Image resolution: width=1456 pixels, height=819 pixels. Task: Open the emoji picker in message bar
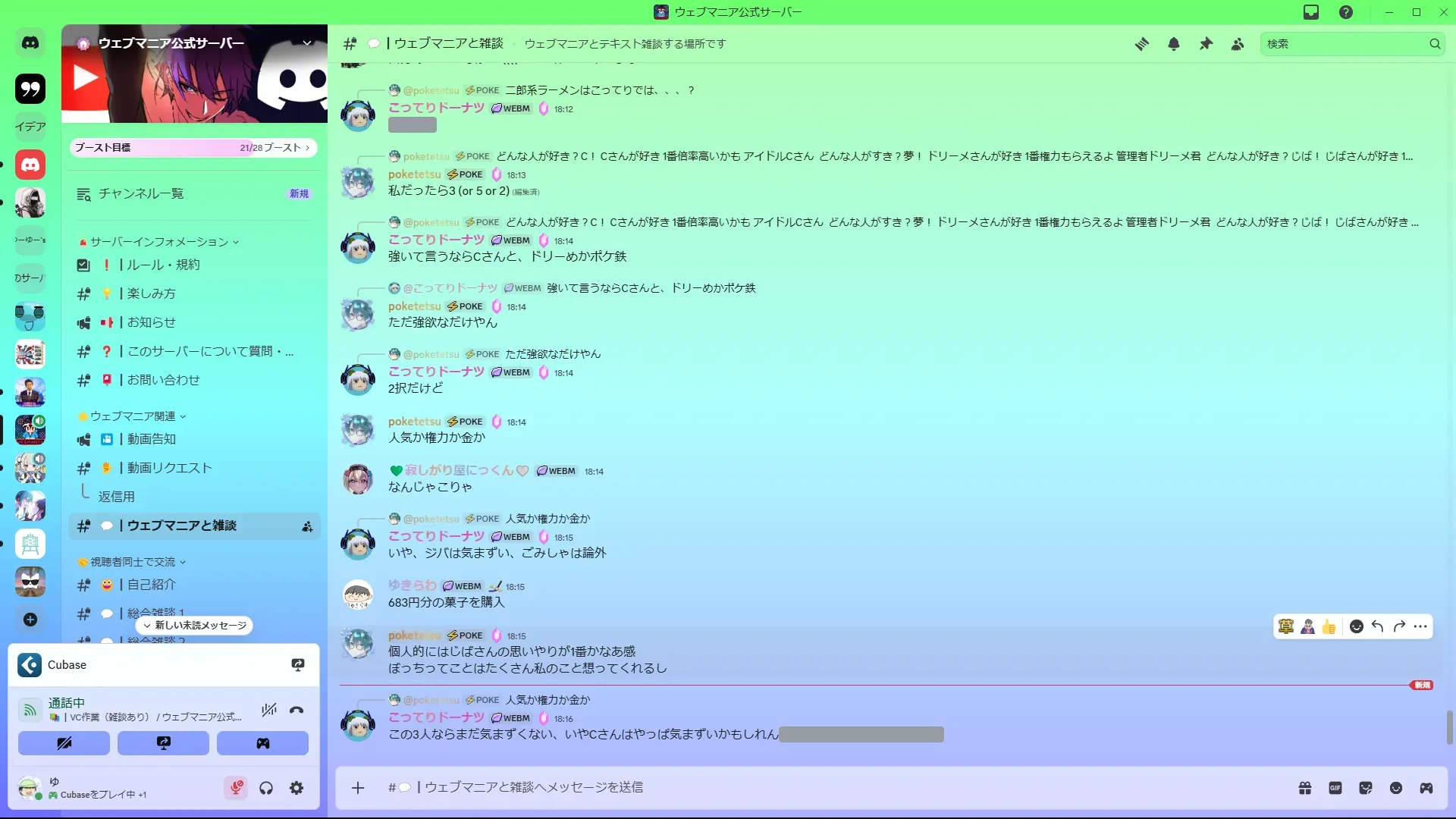tap(1396, 788)
